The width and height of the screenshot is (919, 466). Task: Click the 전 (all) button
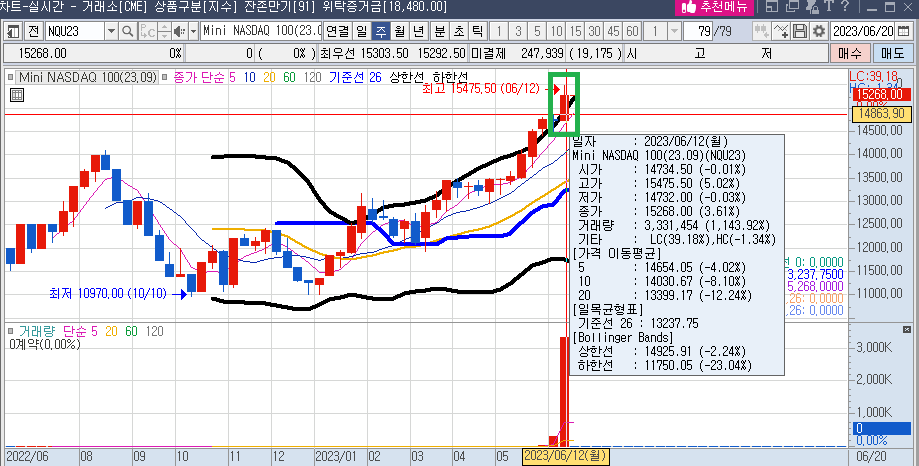(33, 31)
